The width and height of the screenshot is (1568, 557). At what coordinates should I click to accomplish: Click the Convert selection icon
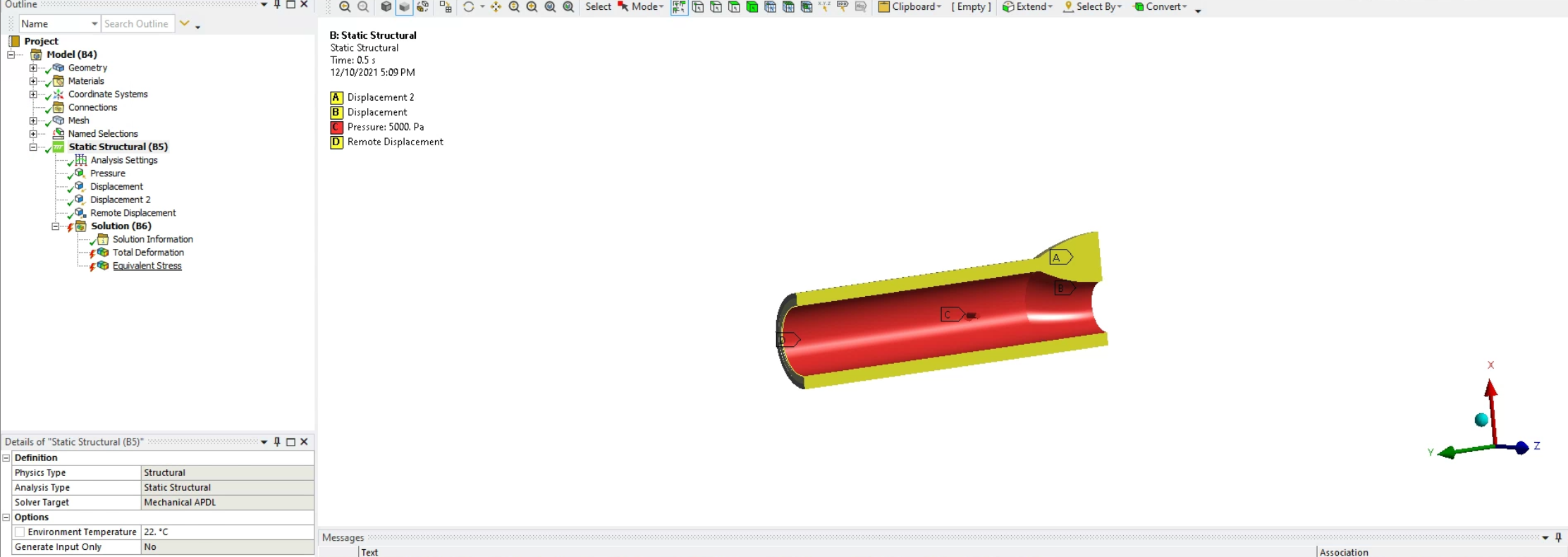click(x=1138, y=7)
